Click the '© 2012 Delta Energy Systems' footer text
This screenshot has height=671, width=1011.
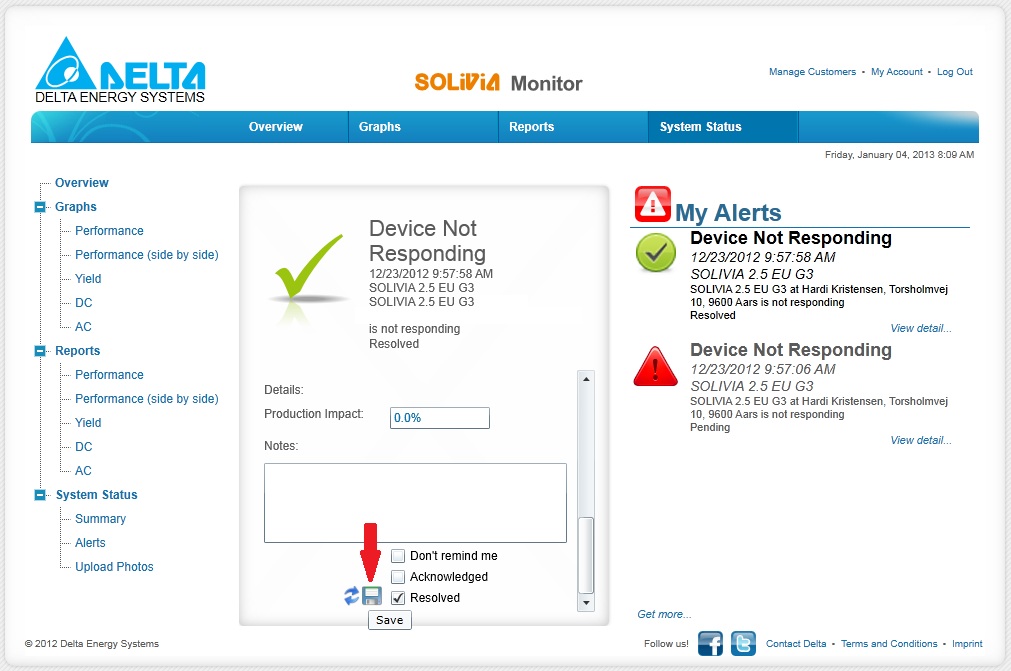[x=92, y=643]
